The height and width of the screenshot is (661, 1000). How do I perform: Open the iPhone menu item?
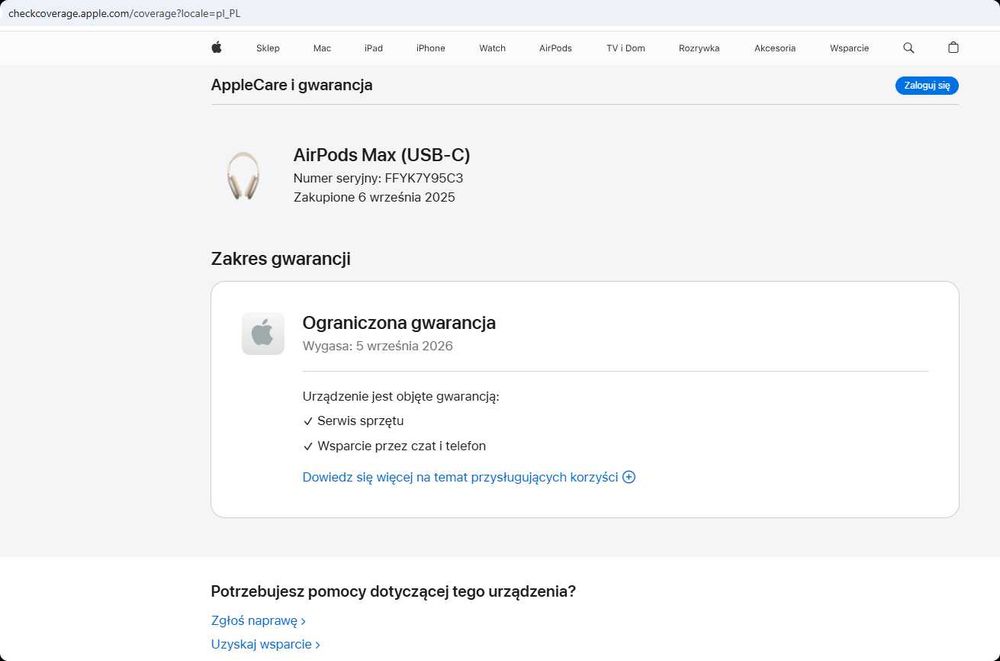(x=430, y=48)
